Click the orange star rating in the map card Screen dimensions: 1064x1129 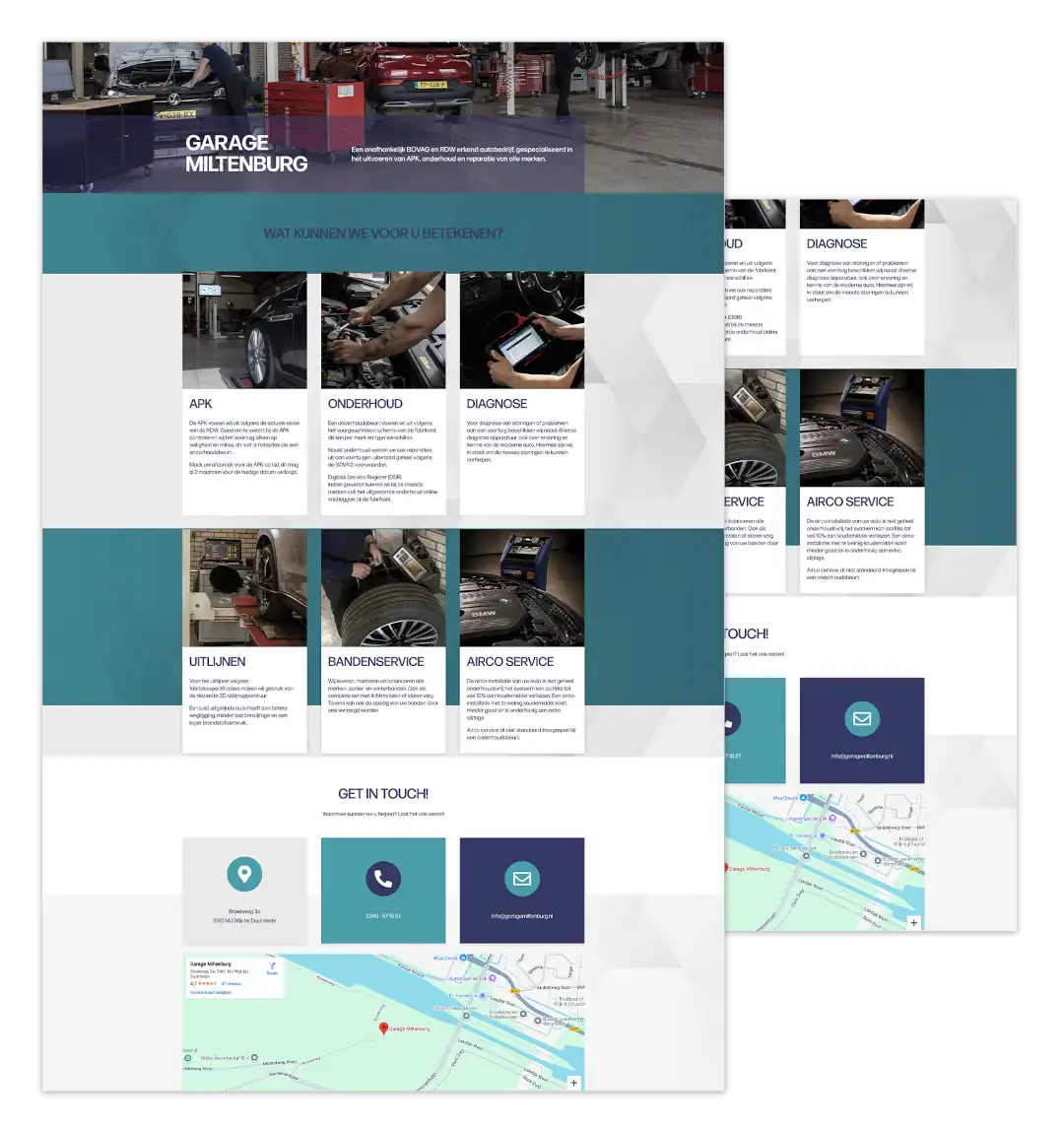[x=208, y=983]
